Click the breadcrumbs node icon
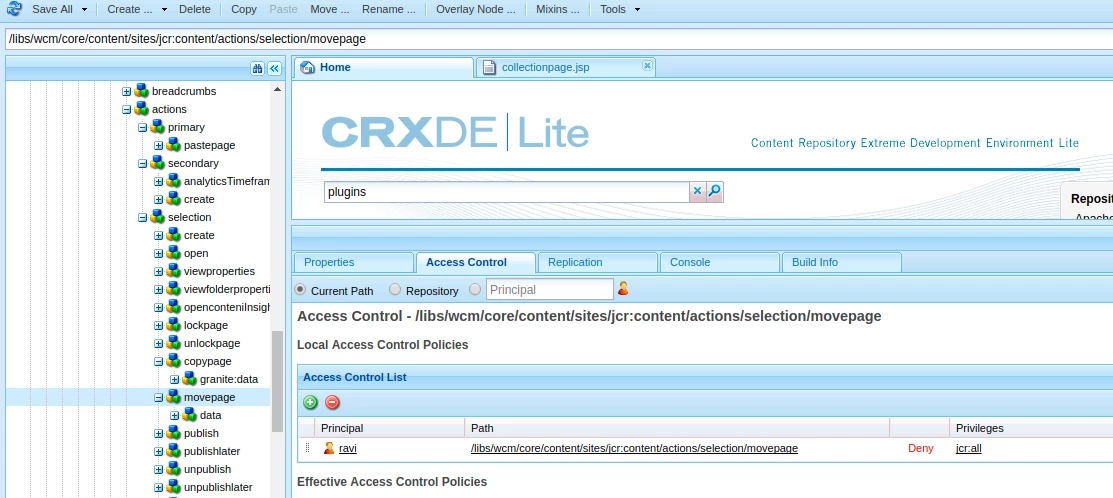This screenshot has height=498, width=1113. pos(141,91)
